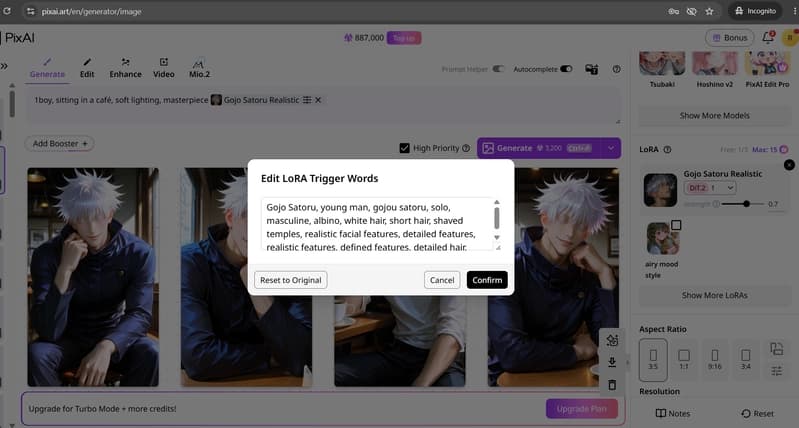This screenshot has width=799, height=428.
Task: Cancel the Edit LoRA Trigger Words dialog
Action: point(442,280)
